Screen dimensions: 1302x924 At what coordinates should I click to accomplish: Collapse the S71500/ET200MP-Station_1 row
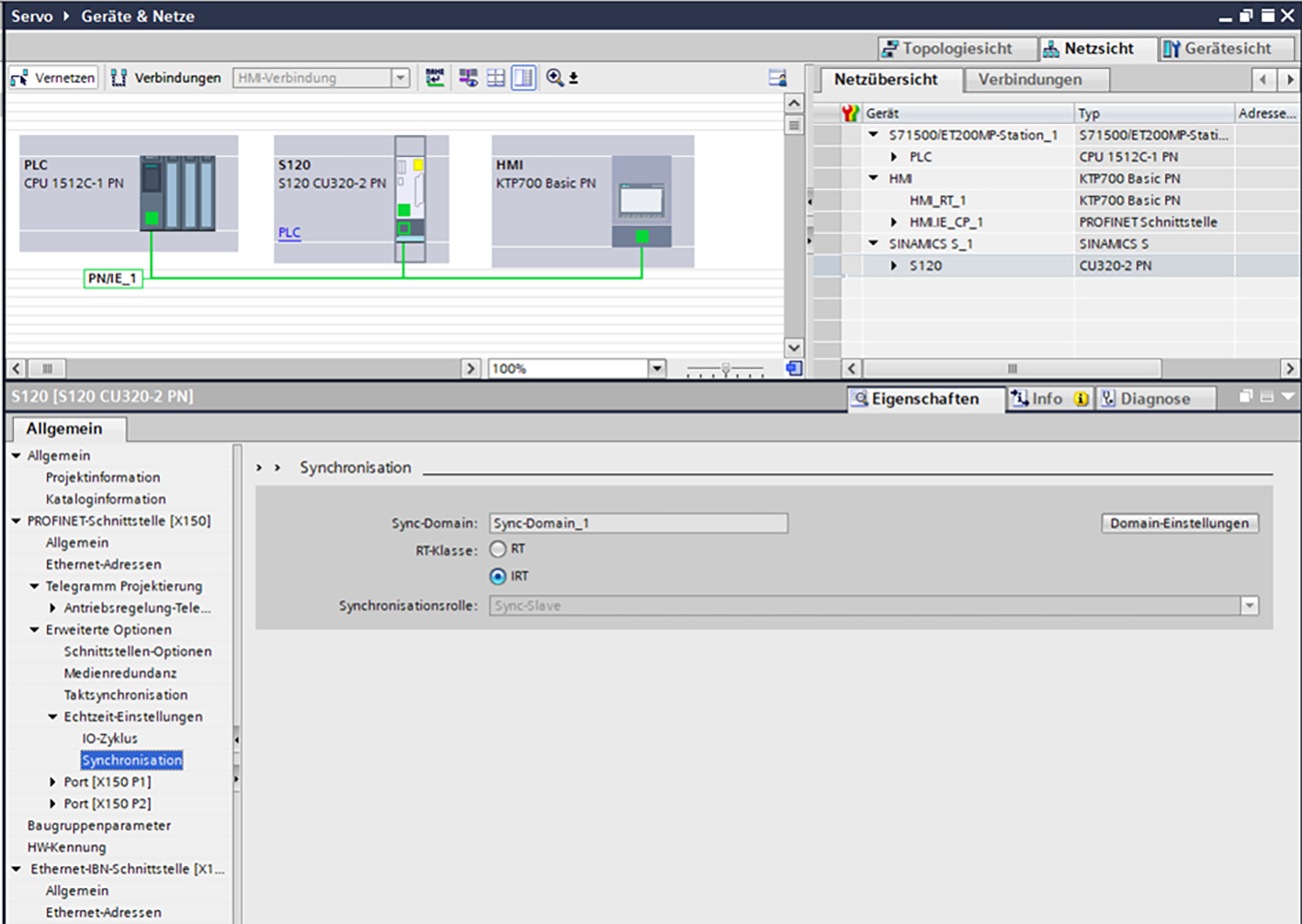pyautogui.click(x=874, y=135)
